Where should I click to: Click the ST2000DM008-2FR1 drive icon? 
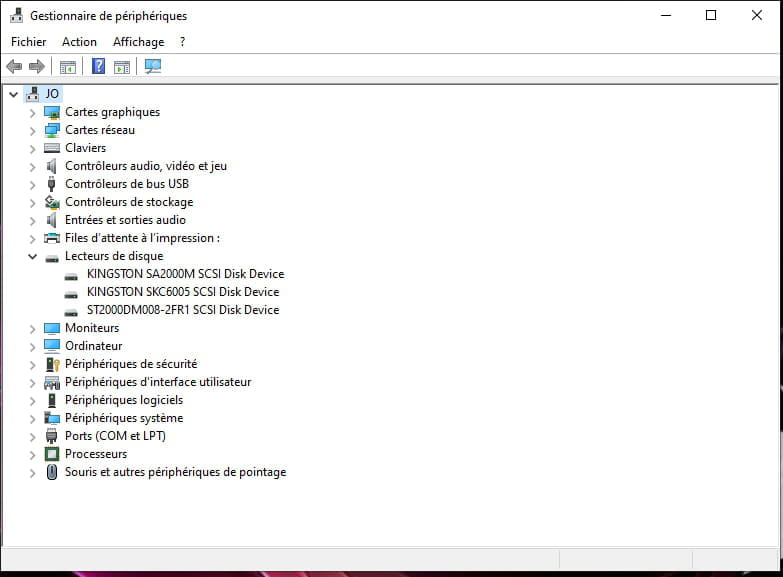click(x=71, y=312)
